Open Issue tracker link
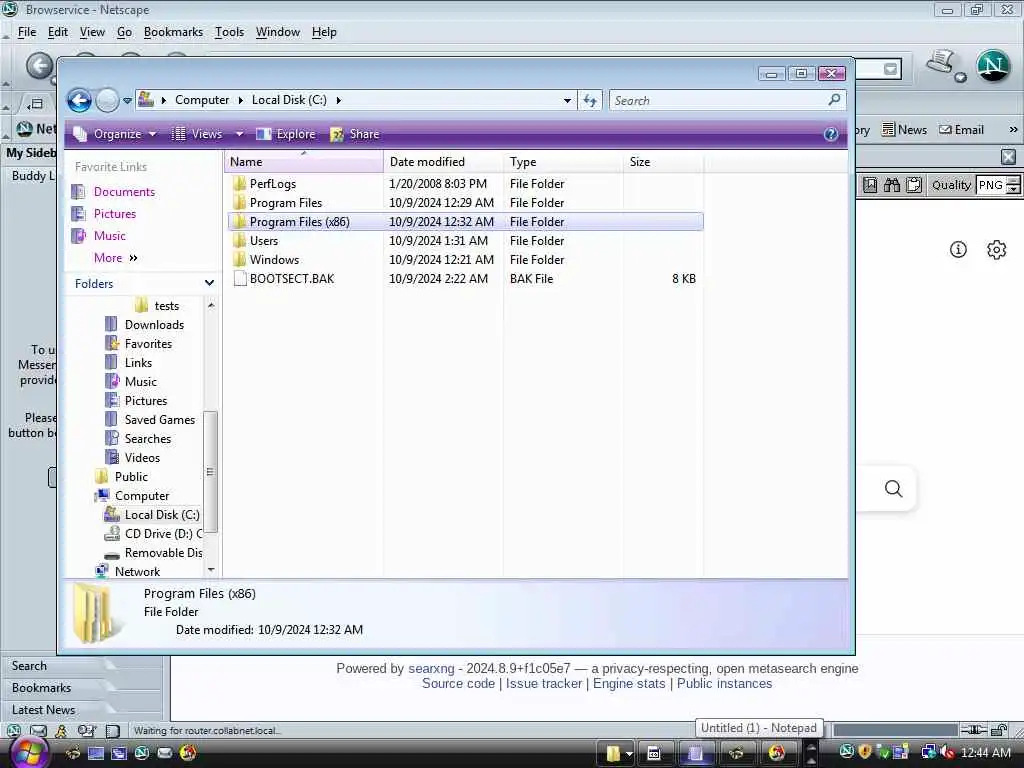The width and height of the screenshot is (1024, 768). click(x=543, y=684)
